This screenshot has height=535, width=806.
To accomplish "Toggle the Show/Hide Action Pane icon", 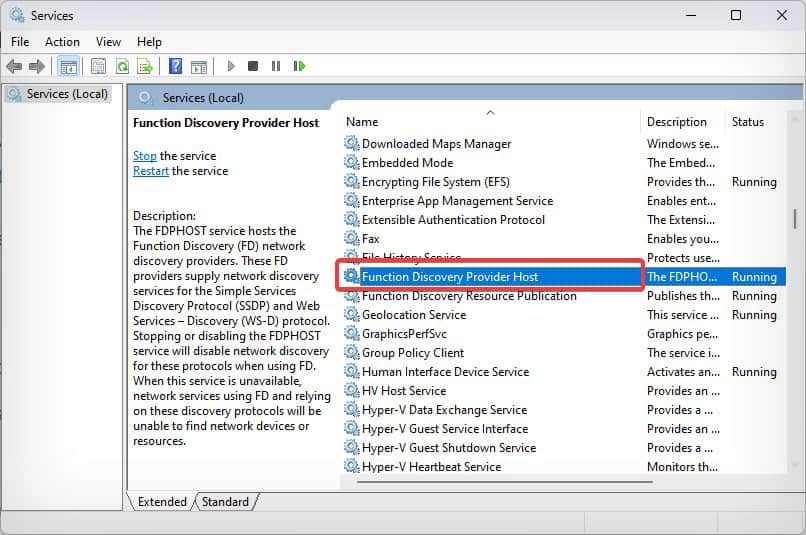I will pyautogui.click(x=198, y=66).
